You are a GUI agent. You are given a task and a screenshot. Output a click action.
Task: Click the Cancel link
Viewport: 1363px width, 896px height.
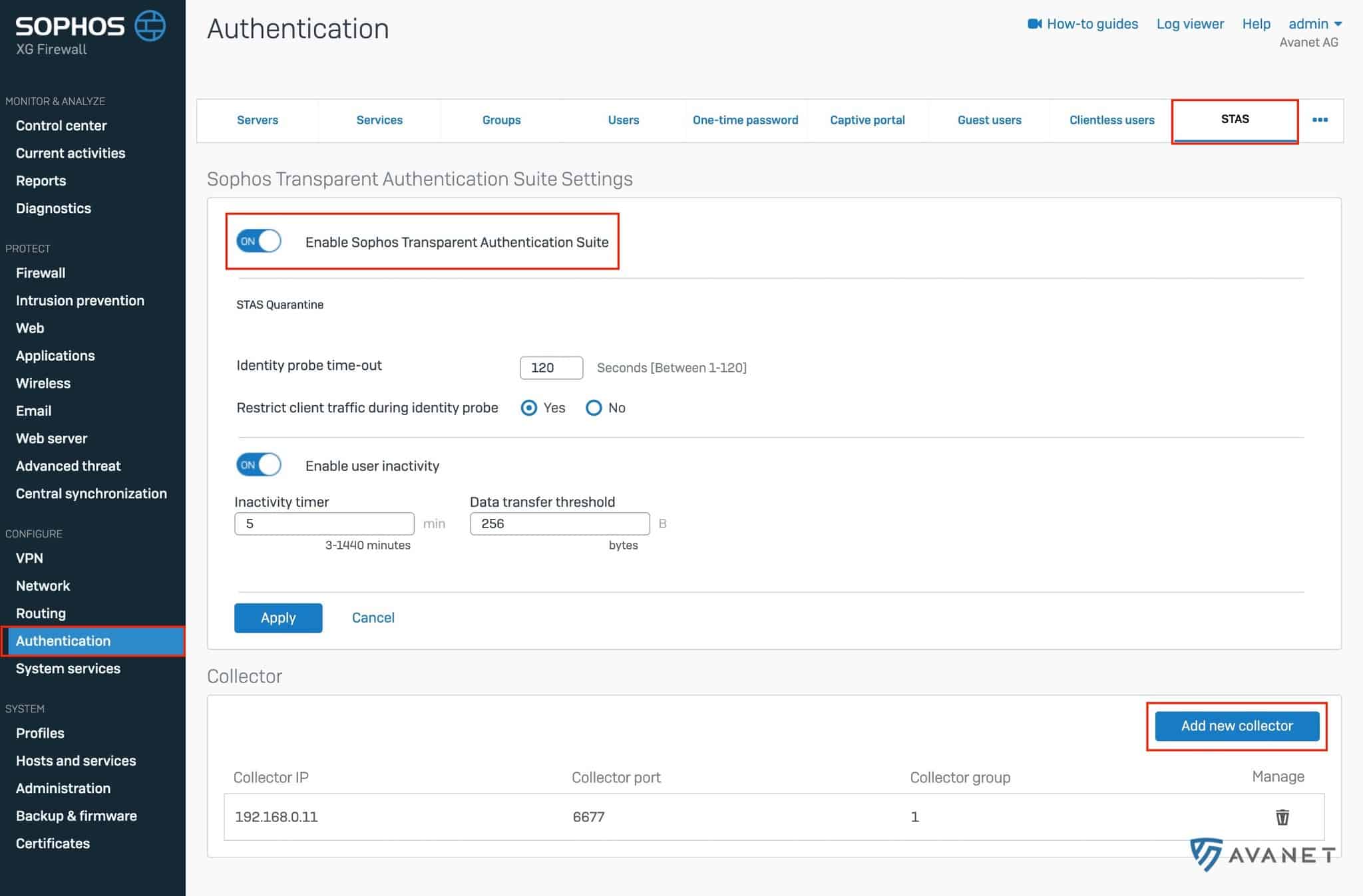click(373, 618)
